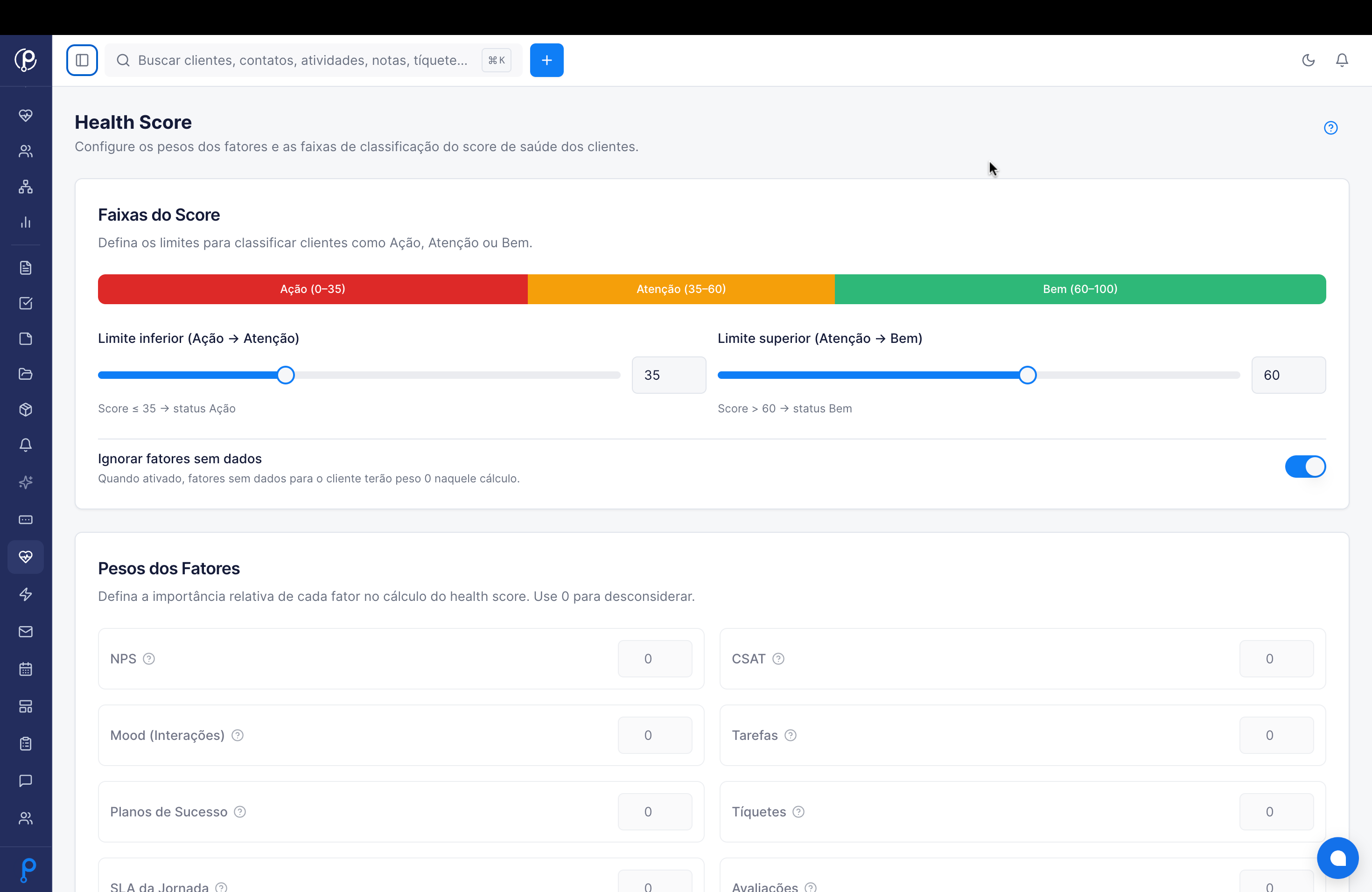The image size is (1372, 892).
Task: Click the Limite inferior value field showing 35
Action: tap(669, 375)
